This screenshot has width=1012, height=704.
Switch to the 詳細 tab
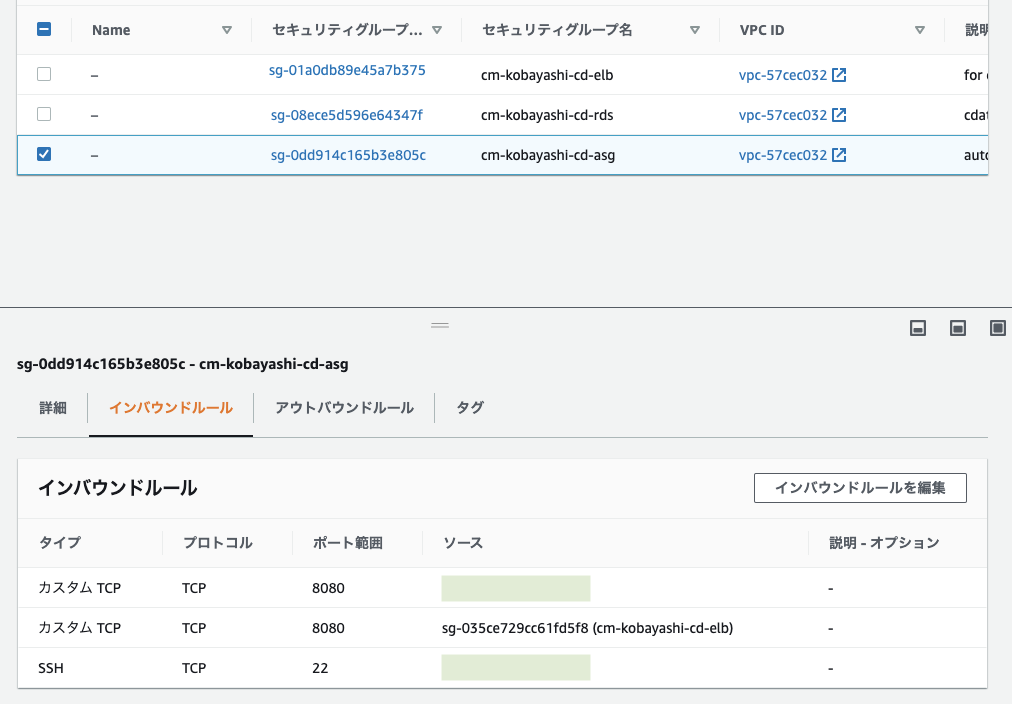[51, 407]
